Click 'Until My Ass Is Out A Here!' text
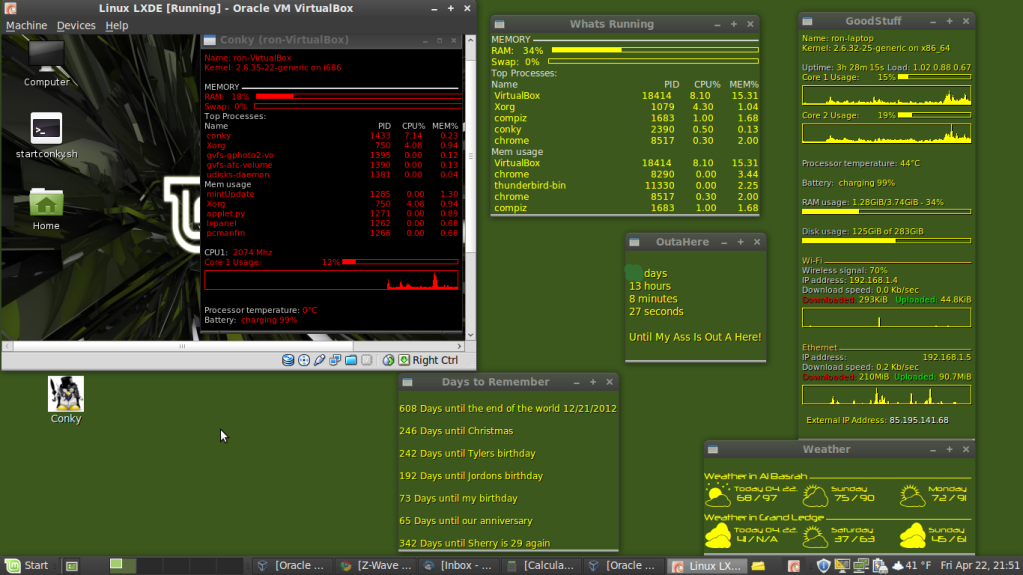This screenshot has width=1023, height=575. pos(695,337)
